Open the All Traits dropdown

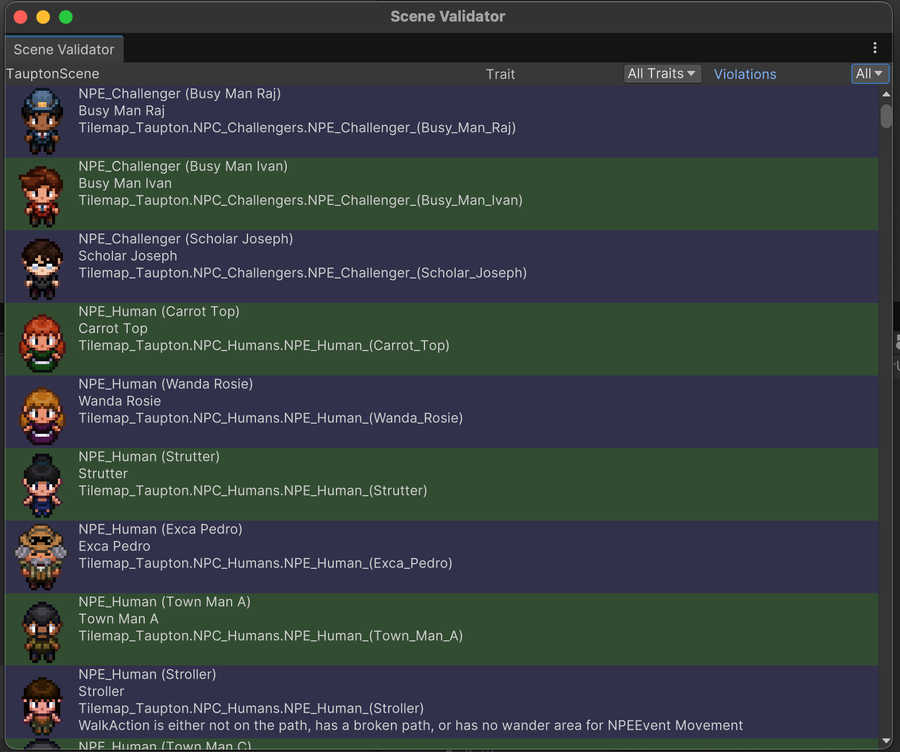(x=662, y=73)
